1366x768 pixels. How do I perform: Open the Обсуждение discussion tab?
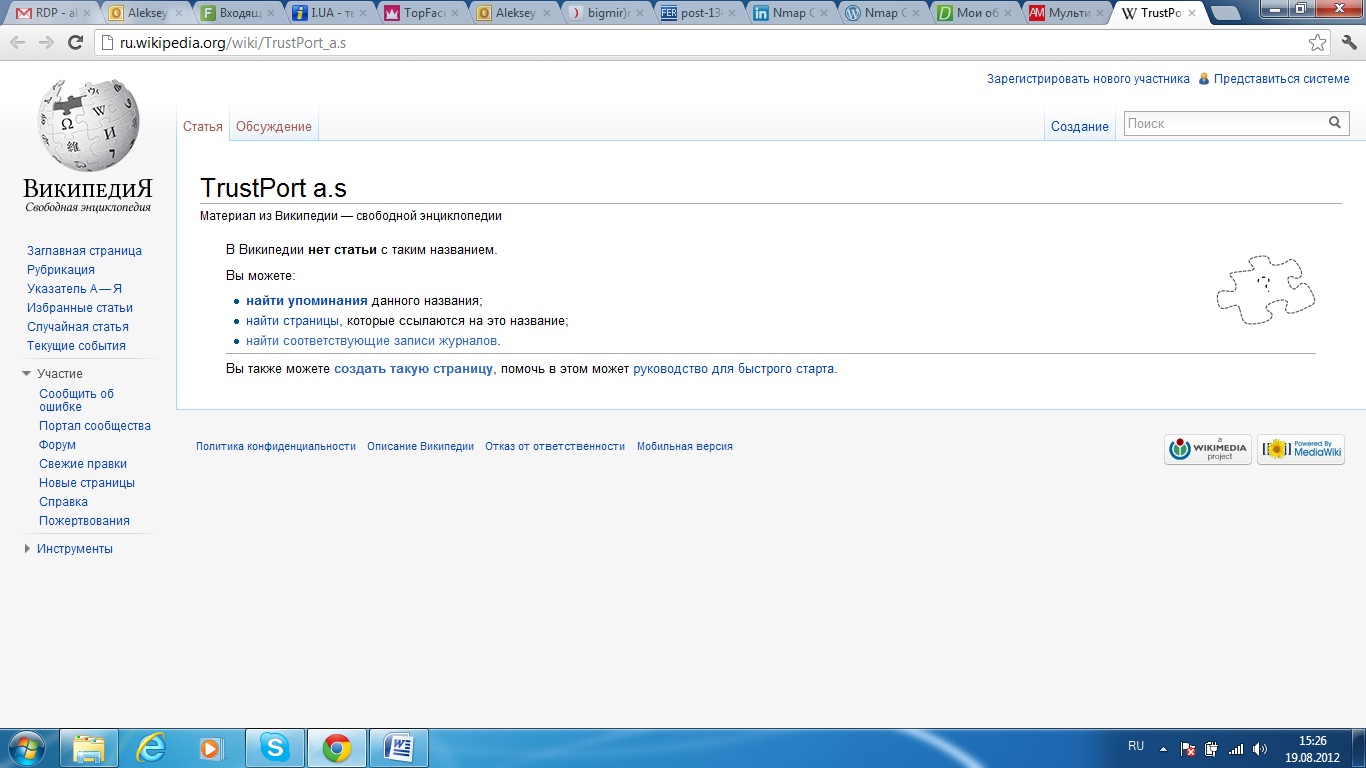coord(274,127)
